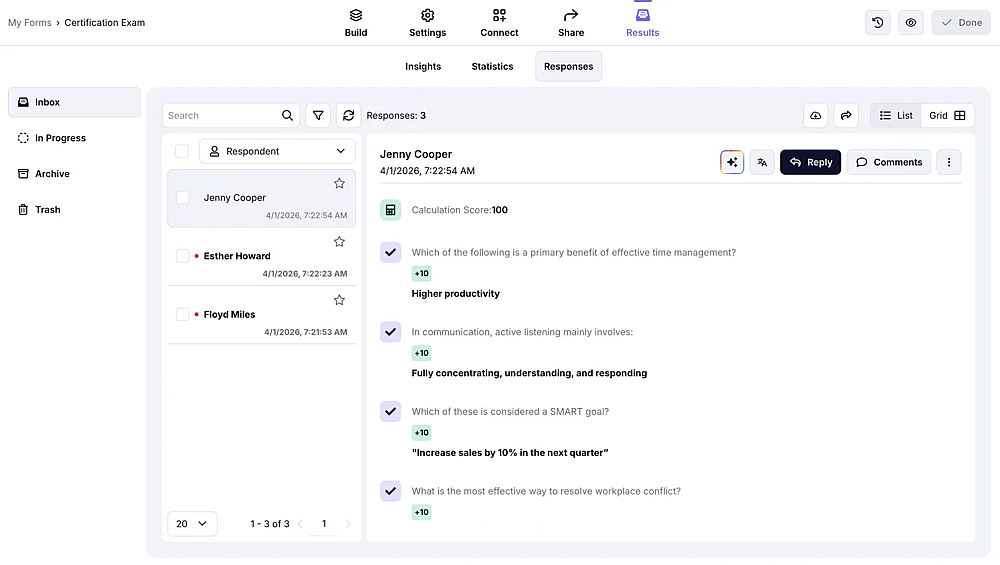Expand the Respondent dropdown
The width and height of the screenshot is (1000, 565).
(277, 151)
